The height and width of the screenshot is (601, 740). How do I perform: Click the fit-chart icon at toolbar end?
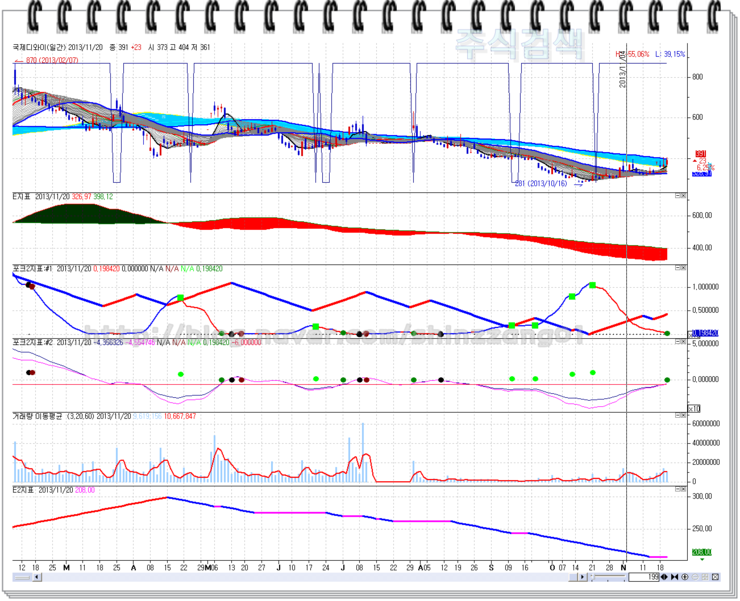715,577
